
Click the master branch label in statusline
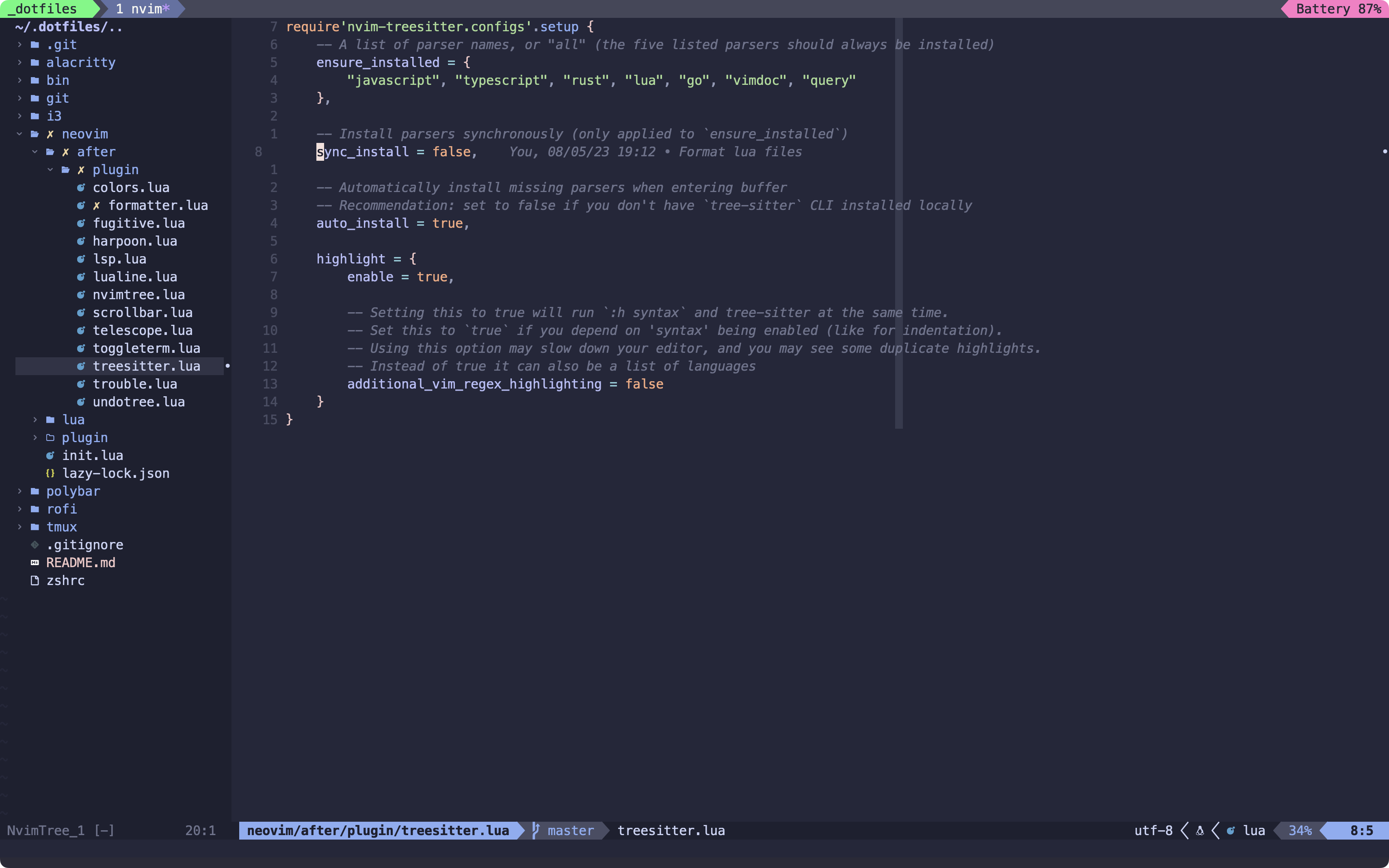[571, 831]
